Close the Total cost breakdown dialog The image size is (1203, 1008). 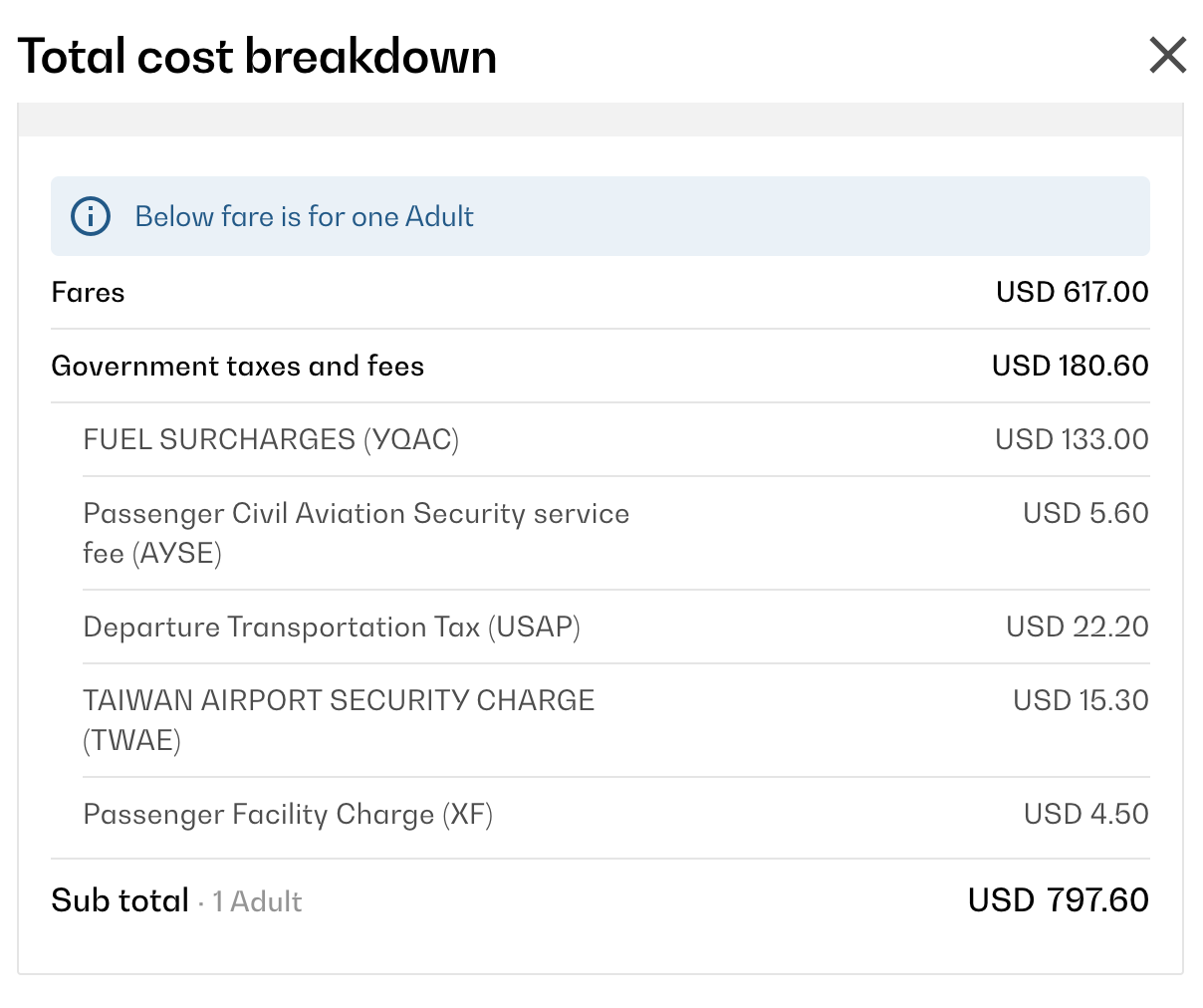click(x=1167, y=56)
